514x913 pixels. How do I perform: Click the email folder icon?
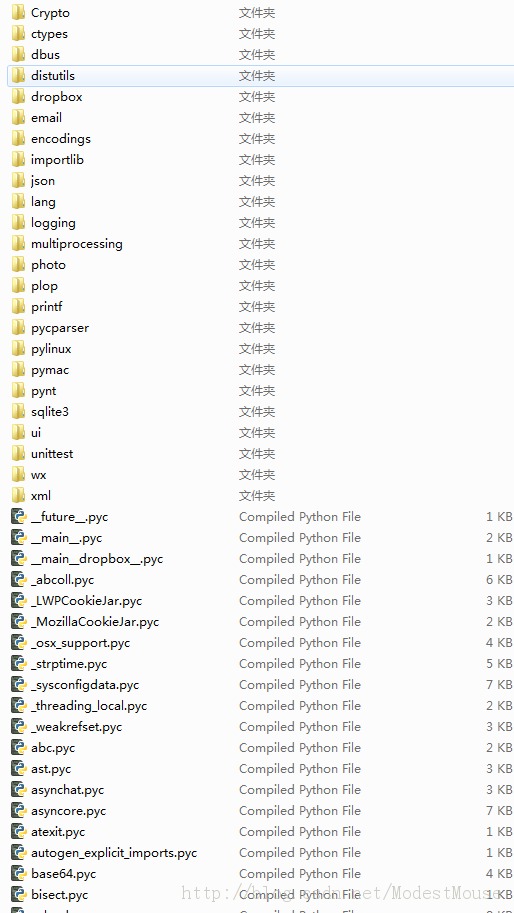(x=18, y=118)
